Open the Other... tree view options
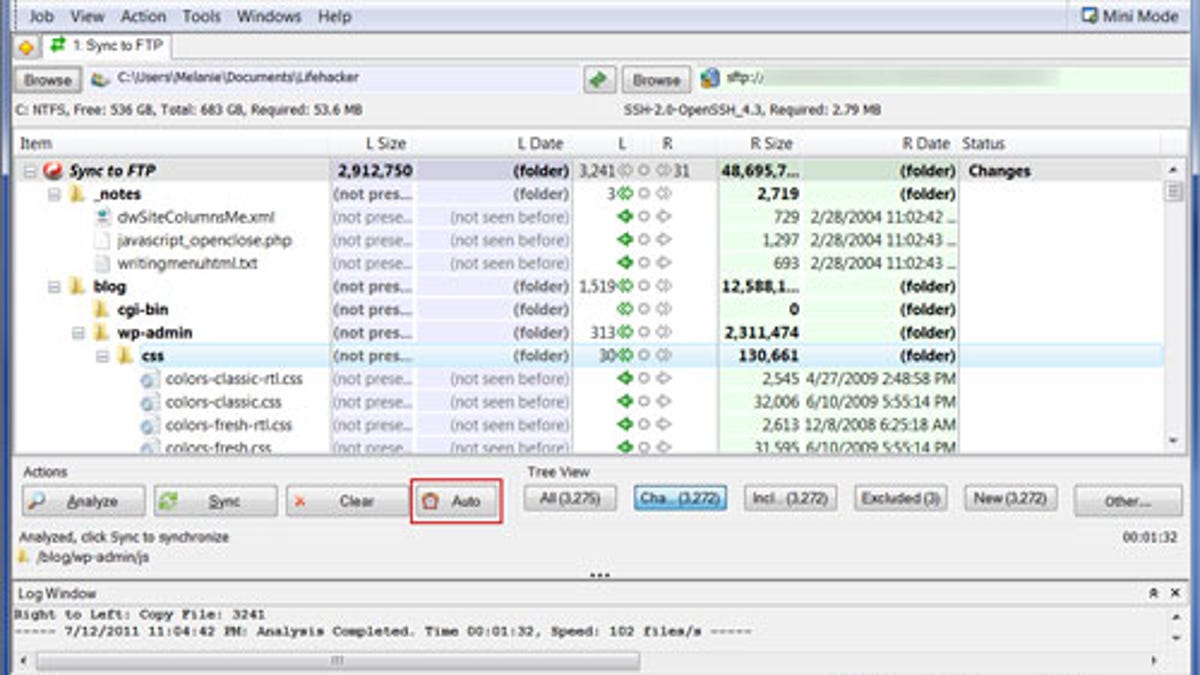Viewport: 1200px width, 675px height. (x=1127, y=501)
